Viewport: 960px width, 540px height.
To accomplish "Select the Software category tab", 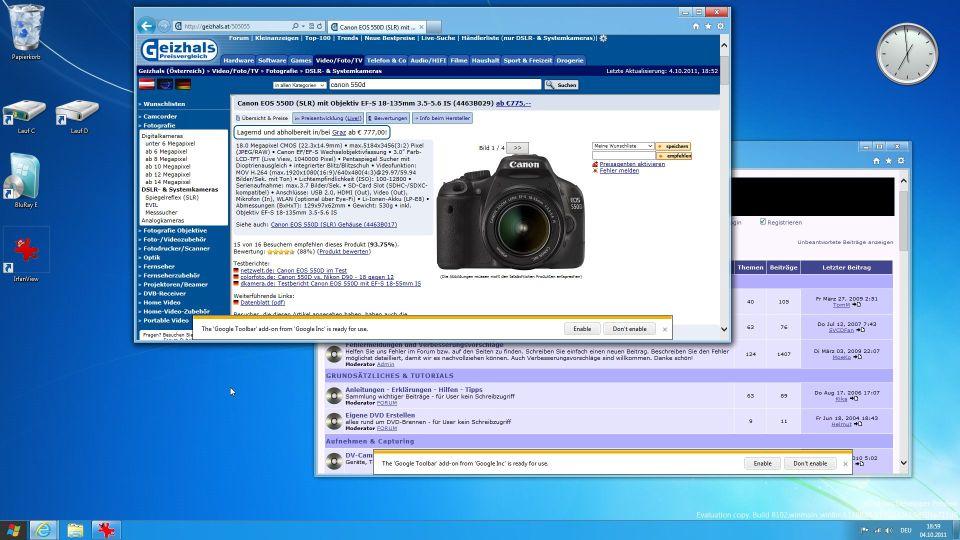I will pos(272,61).
